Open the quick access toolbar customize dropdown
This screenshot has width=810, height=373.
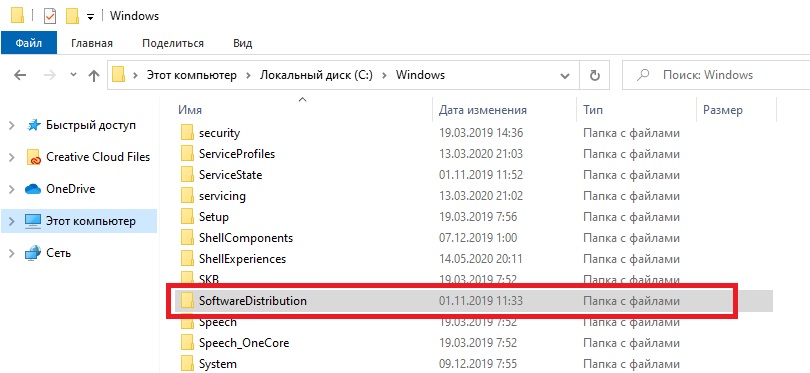[90, 17]
